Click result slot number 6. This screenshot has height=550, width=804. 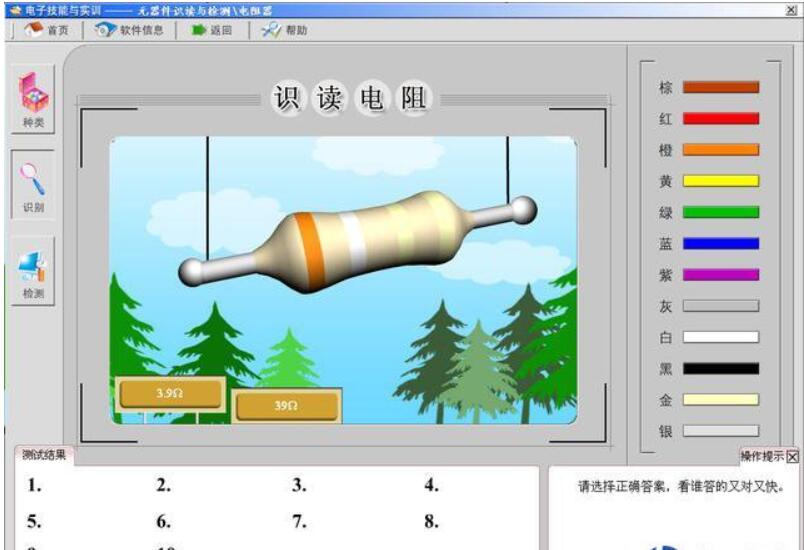click(164, 522)
